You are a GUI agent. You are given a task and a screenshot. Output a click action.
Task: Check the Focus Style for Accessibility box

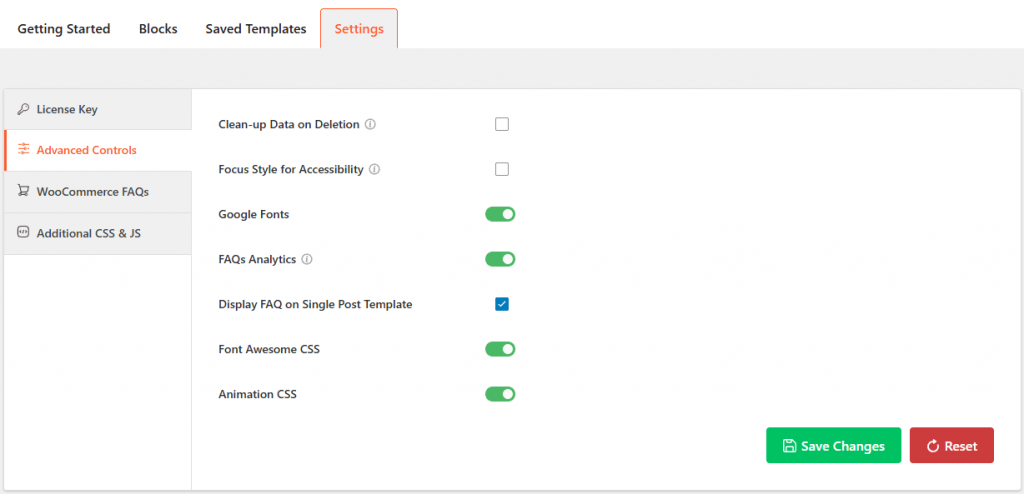[x=502, y=169]
